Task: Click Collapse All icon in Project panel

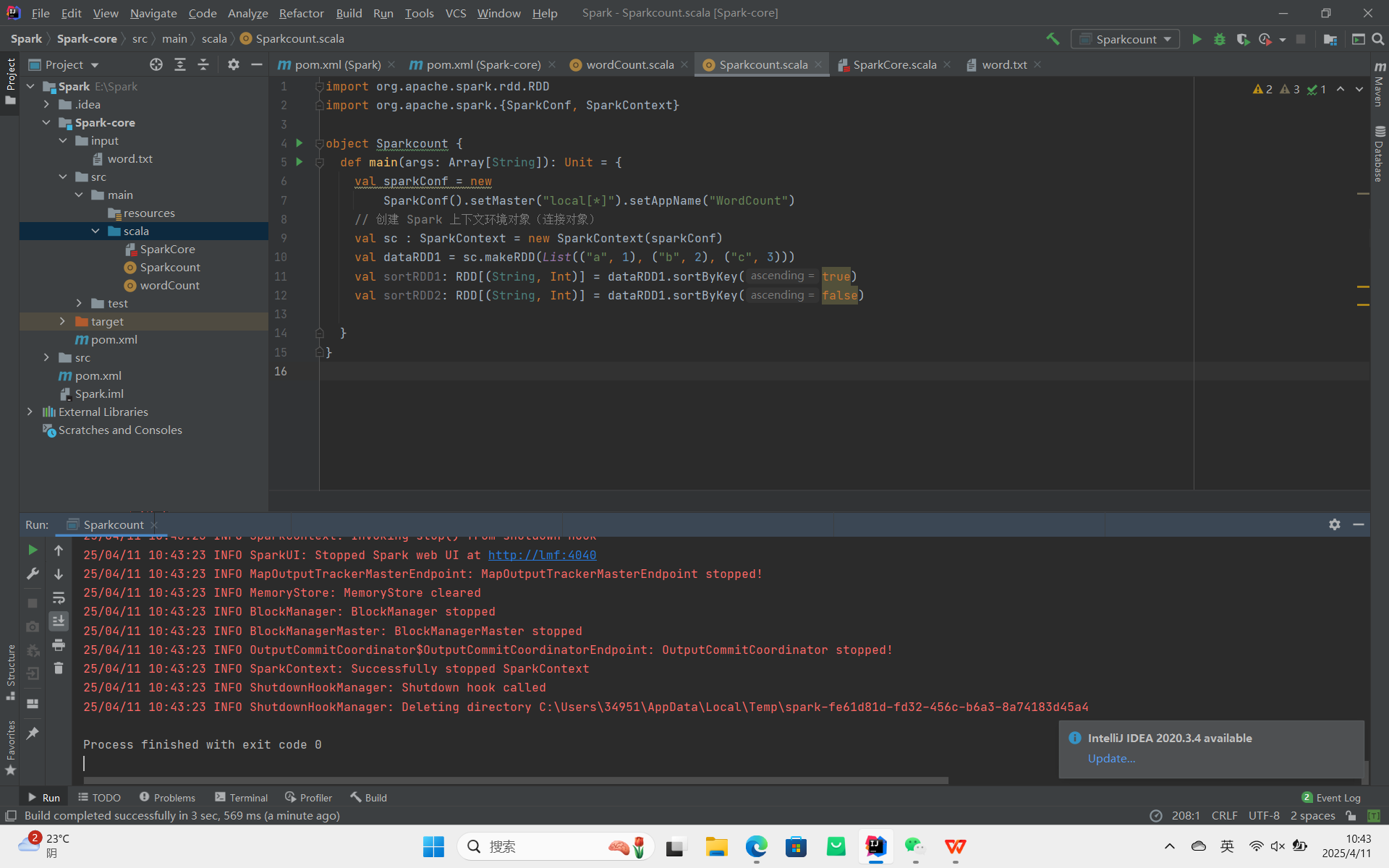Action: click(203, 64)
